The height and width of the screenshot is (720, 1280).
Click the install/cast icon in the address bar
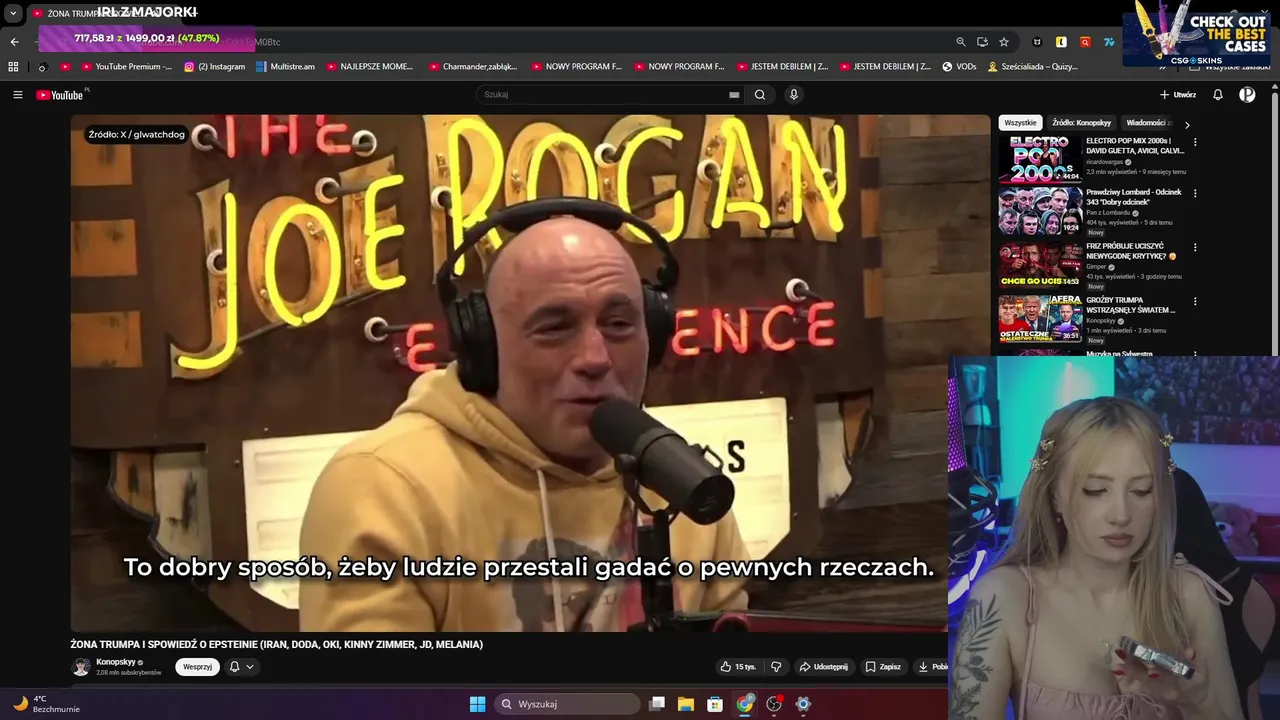pyautogui.click(x=982, y=42)
